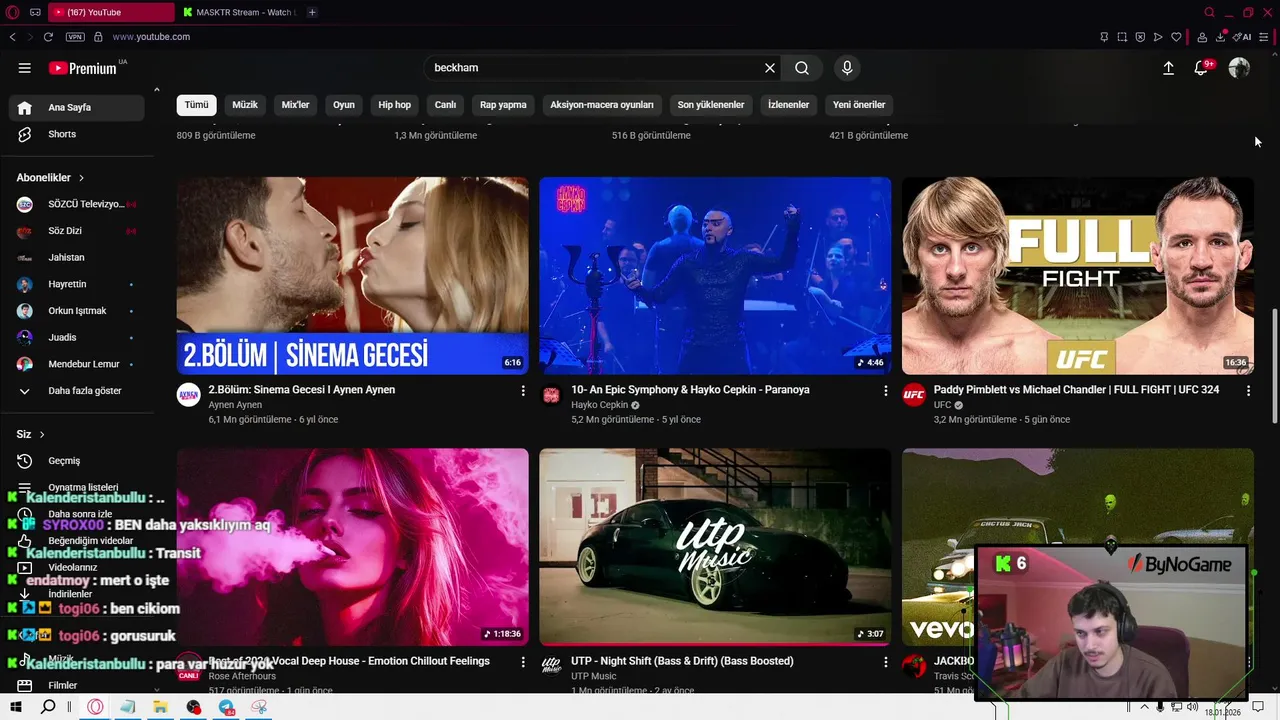Open Opera GX Corner gamepad icon

(x=35, y=12)
